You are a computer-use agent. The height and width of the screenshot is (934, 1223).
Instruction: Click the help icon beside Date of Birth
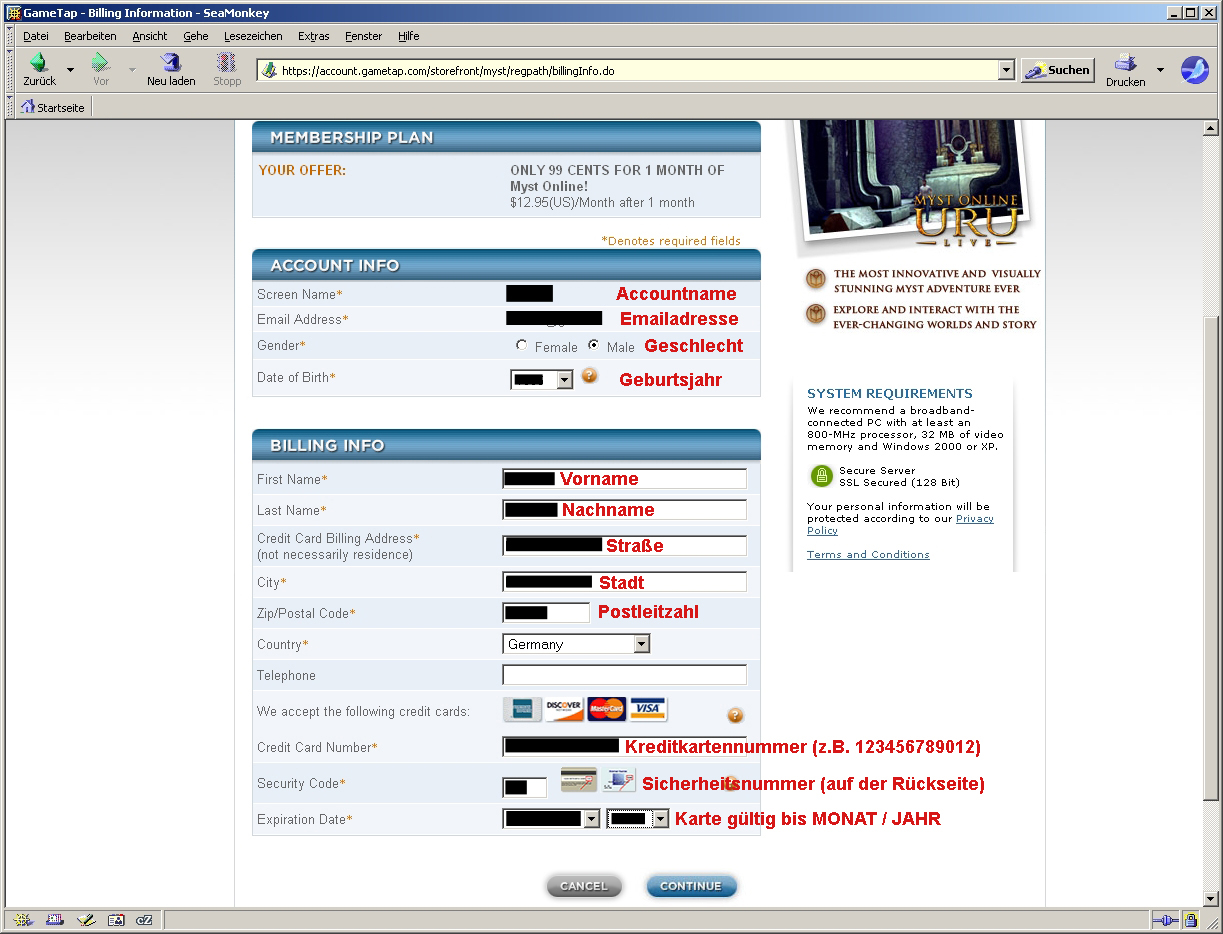(590, 376)
